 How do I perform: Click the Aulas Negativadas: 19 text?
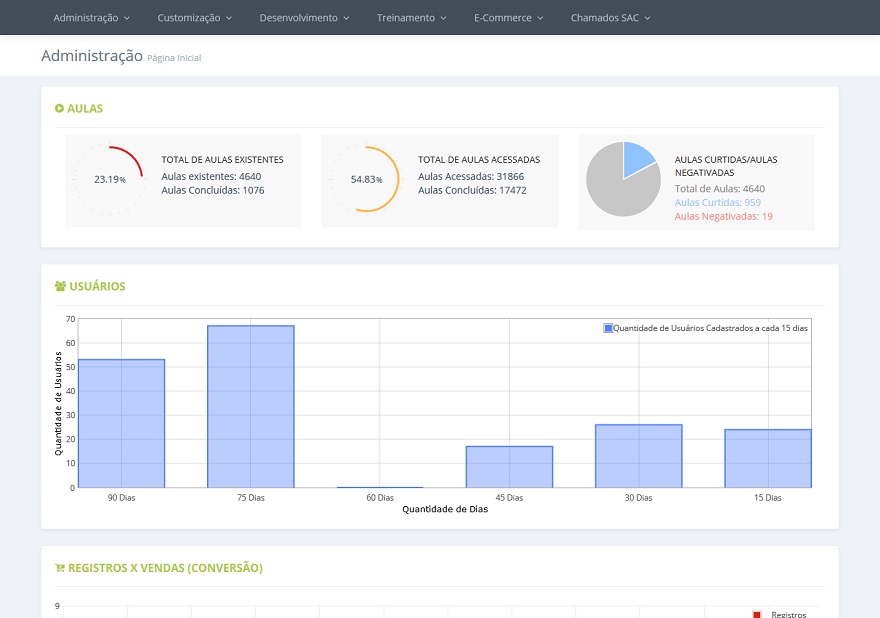(x=723, y=216)
